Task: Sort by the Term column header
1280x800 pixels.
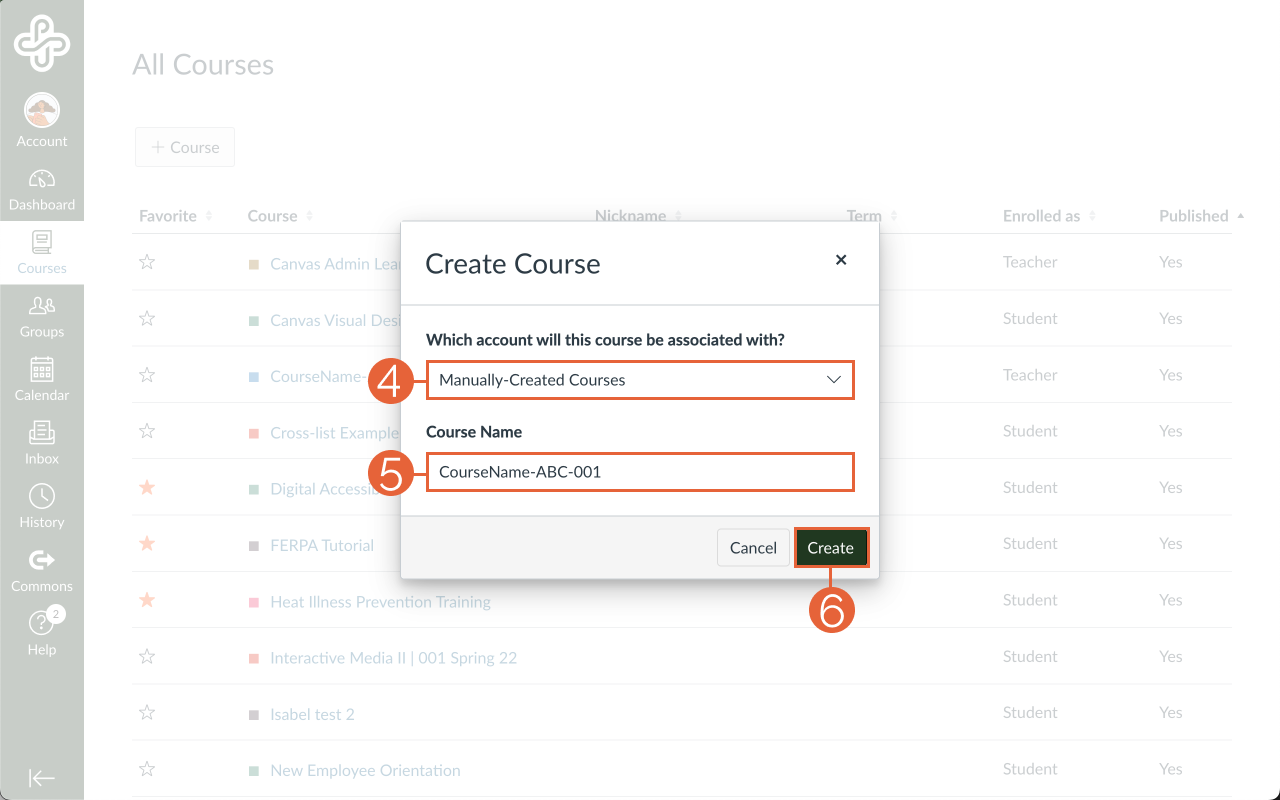Action: pyautogui.click(x=871, y=216)
